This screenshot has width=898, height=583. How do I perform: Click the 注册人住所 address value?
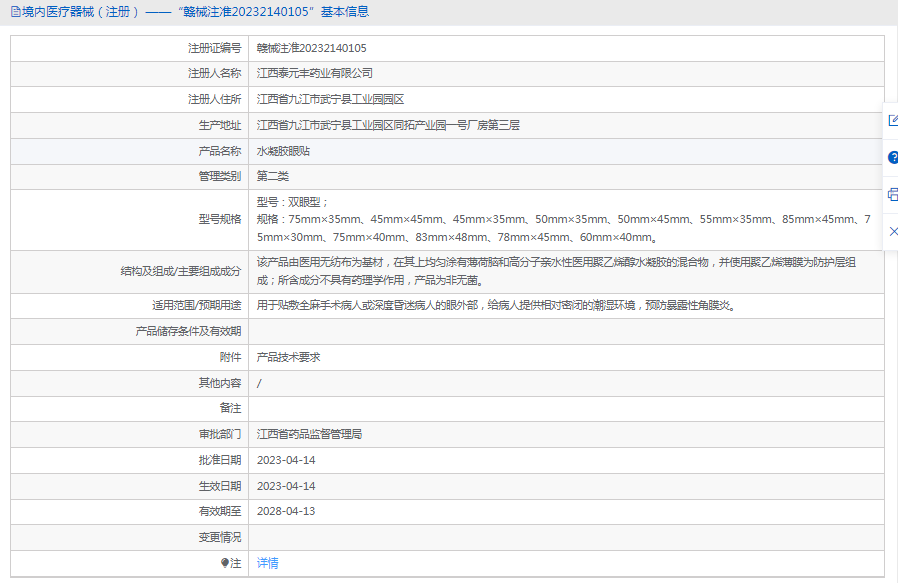[x=330, y=100]
